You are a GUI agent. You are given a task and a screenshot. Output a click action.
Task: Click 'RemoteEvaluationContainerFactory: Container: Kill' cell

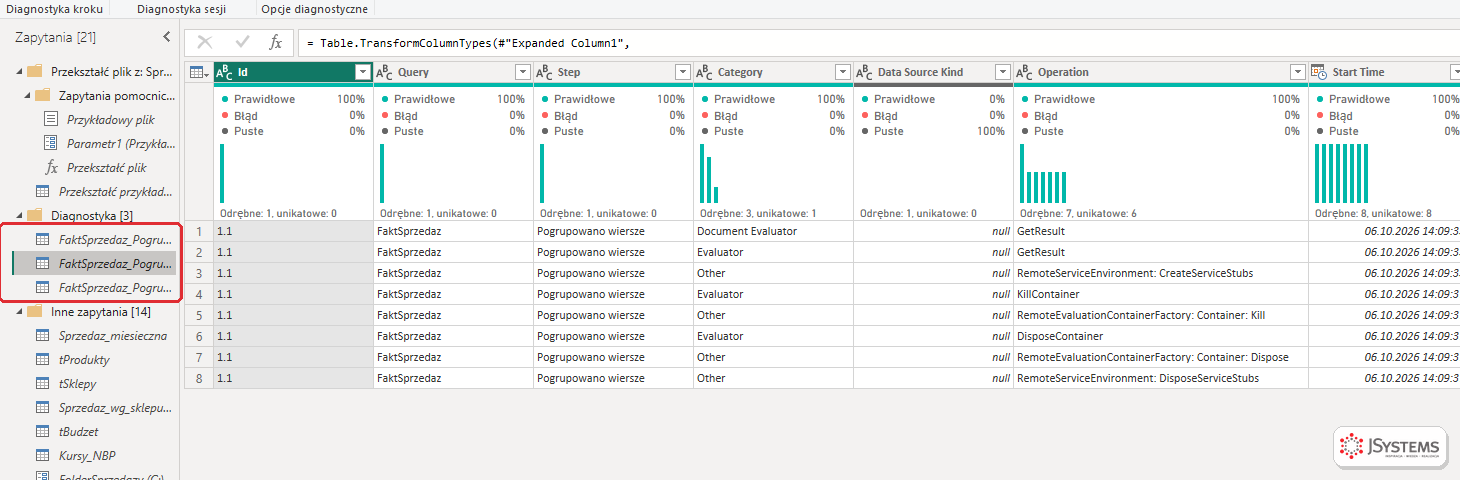[x=1161, y=315]
